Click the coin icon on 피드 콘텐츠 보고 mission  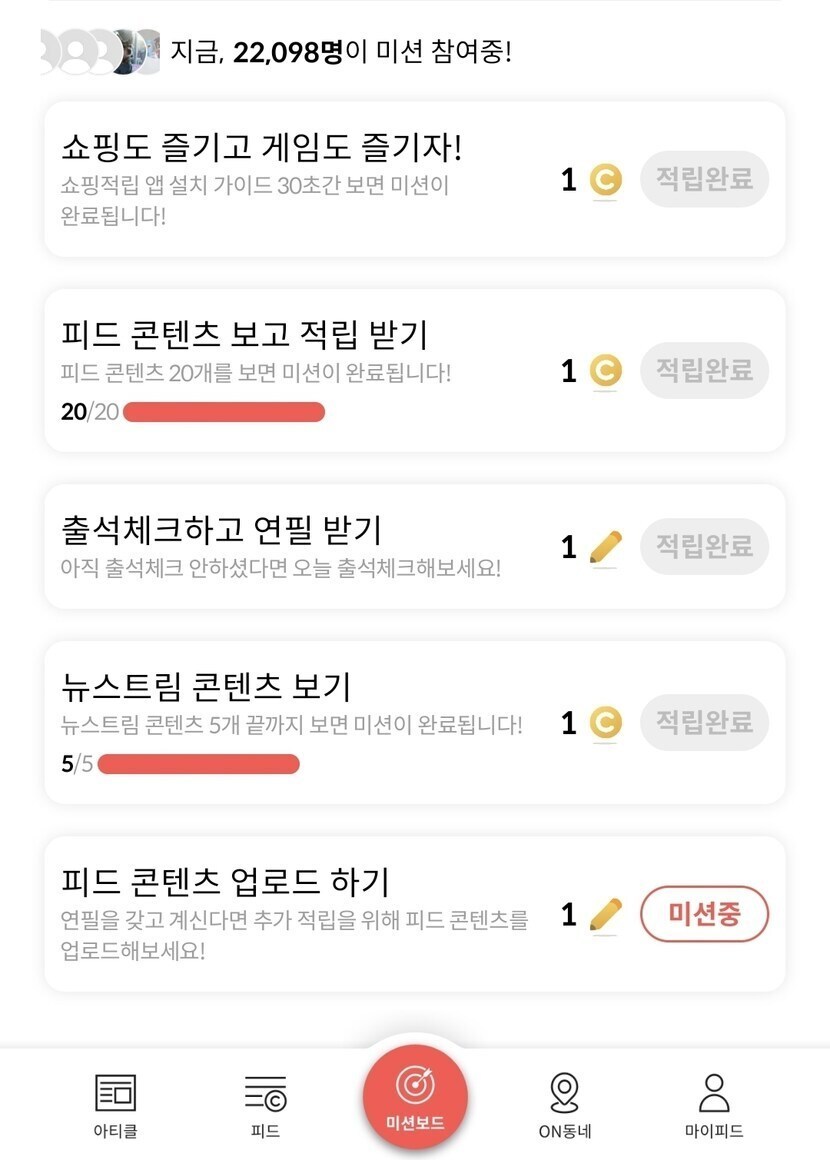click(x=604, y=372)
